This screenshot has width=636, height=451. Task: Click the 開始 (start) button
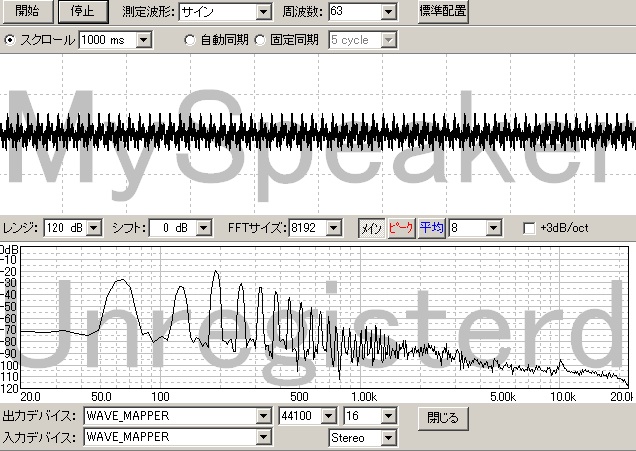(28, 11)
